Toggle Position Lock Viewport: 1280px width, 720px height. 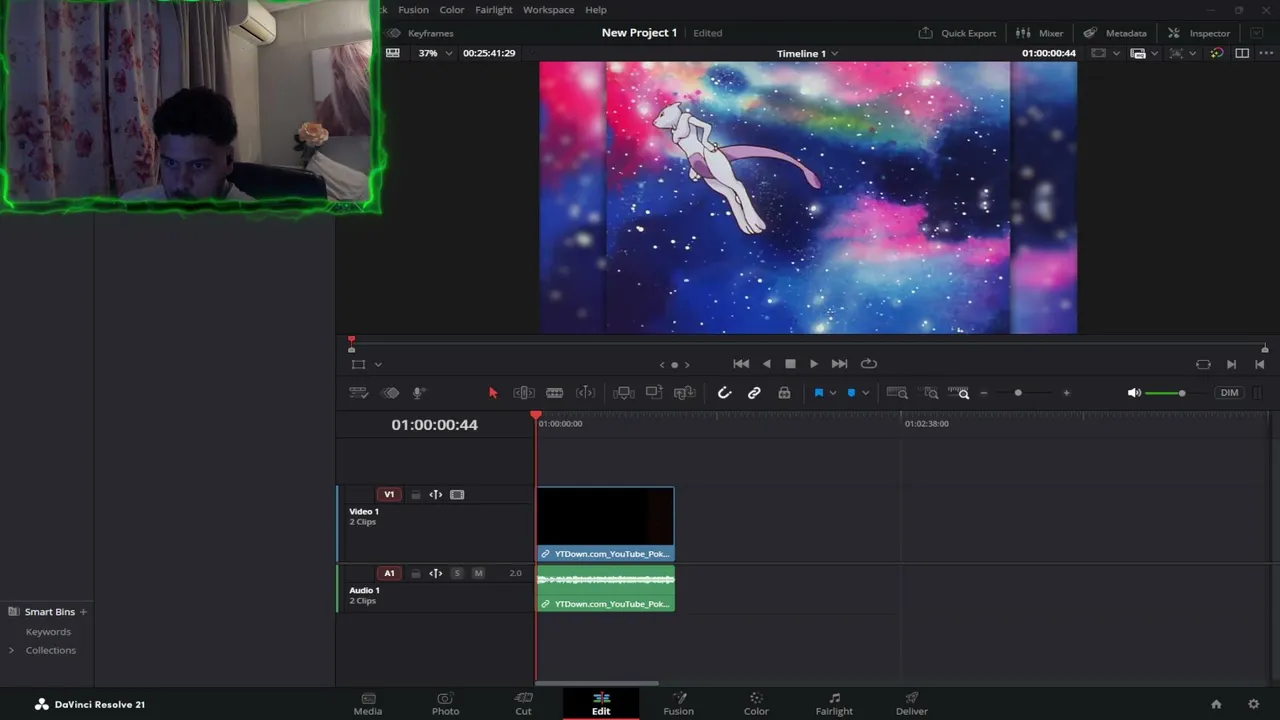point(784,393)
